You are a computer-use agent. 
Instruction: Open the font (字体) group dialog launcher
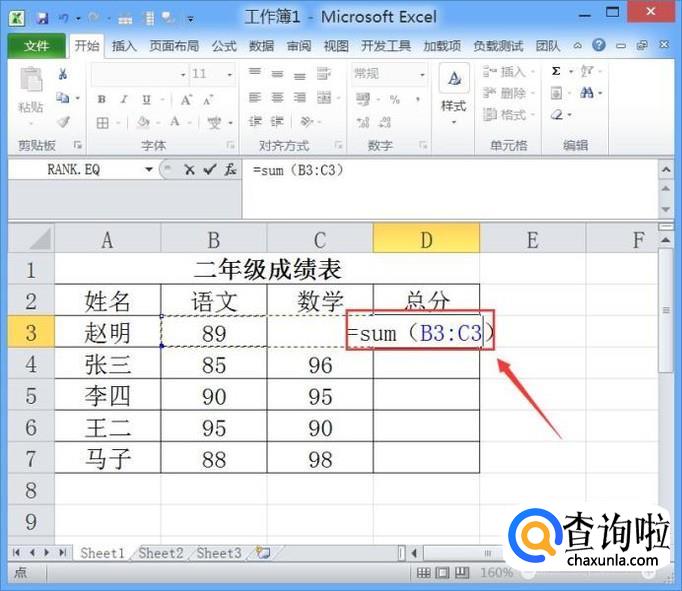tap(231, 145)
